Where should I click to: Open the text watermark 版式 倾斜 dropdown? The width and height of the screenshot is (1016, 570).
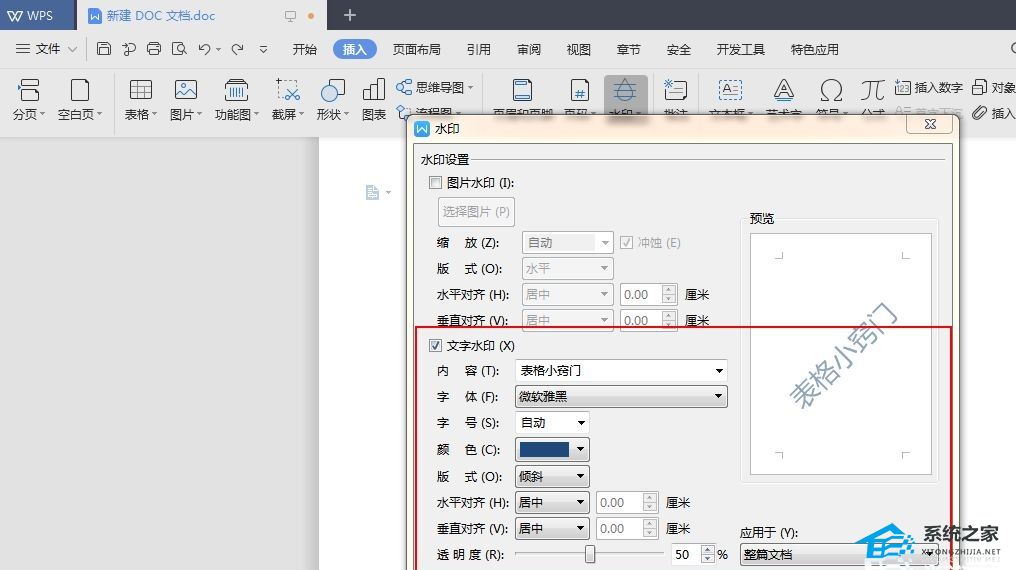click(552, 477)
